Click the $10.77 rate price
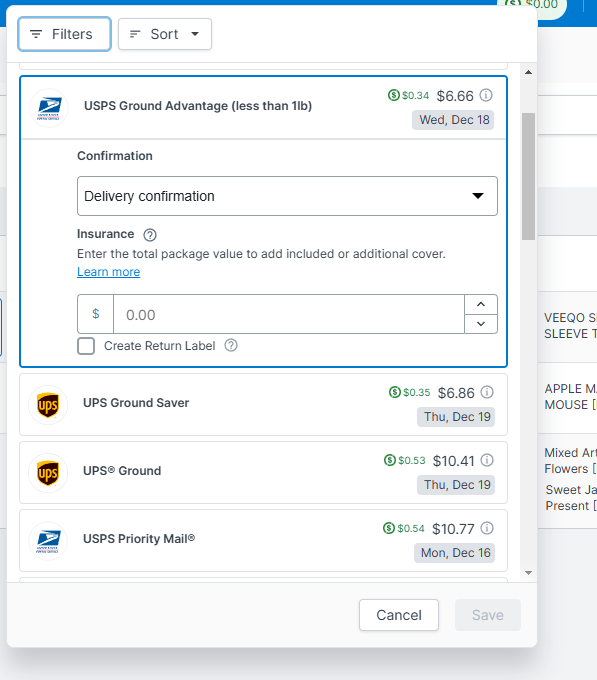Screen dimensions: 597x680 (x=453, y=529)
